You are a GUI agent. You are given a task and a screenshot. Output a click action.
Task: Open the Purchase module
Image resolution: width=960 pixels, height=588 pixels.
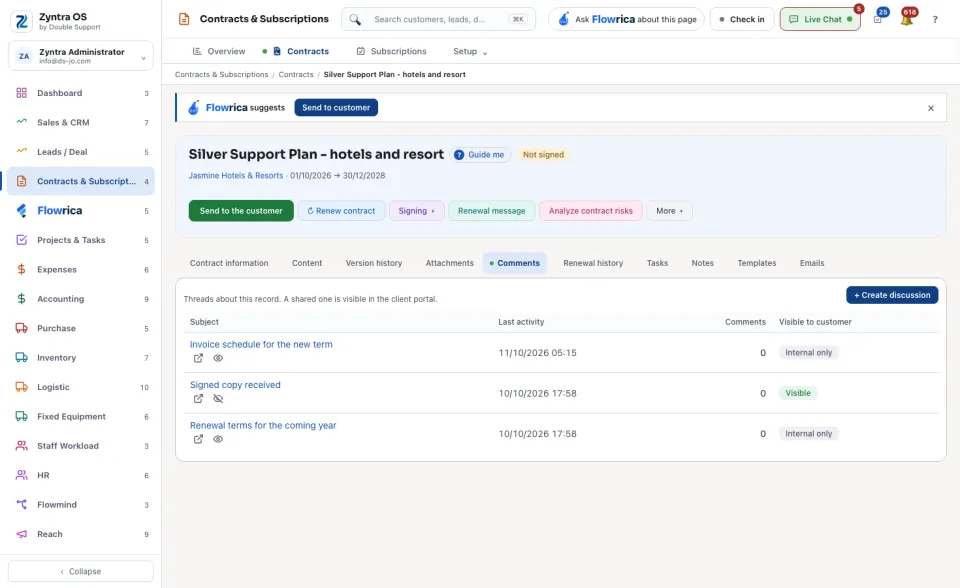click(80, 328)
